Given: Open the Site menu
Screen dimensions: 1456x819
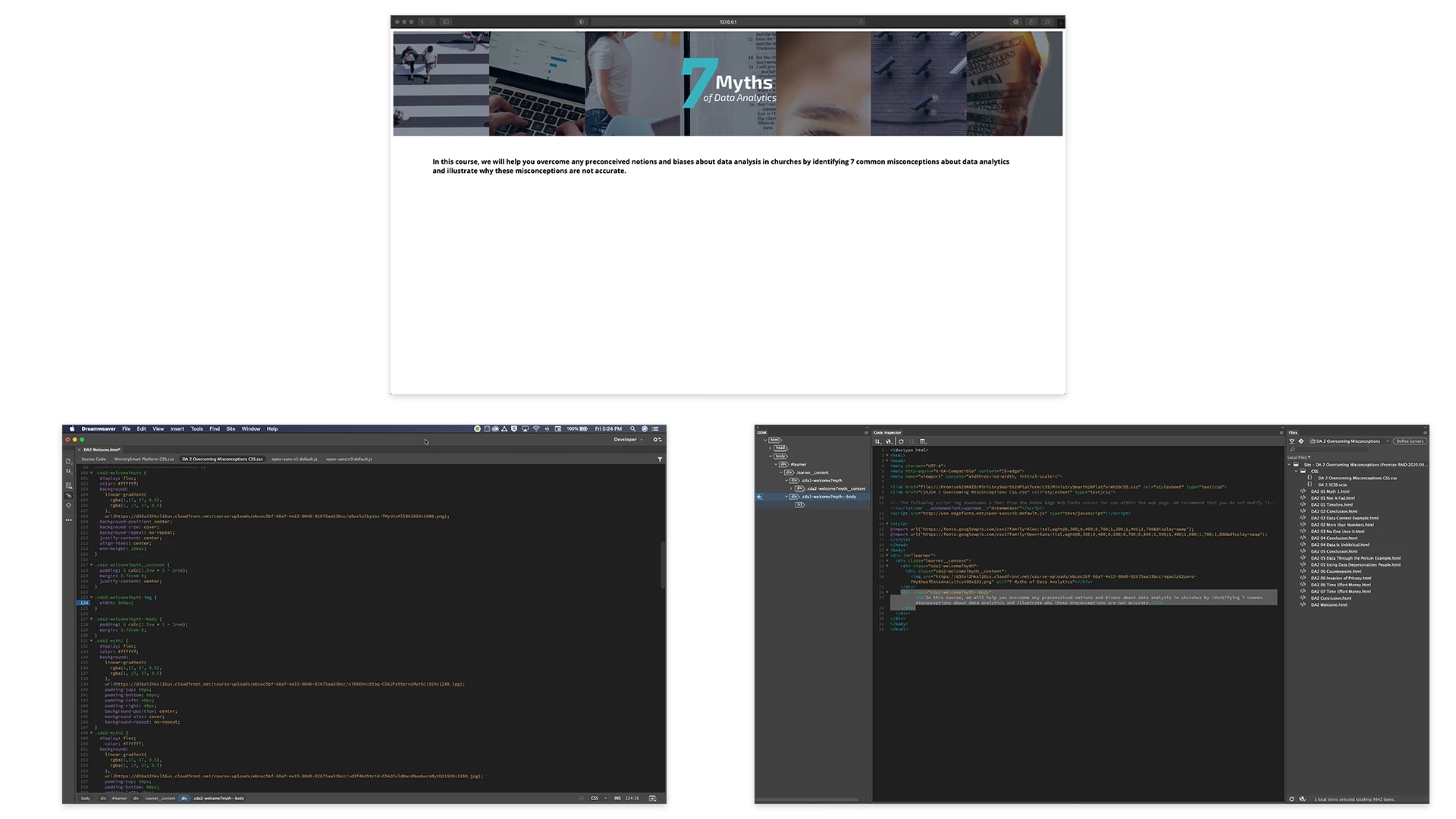Looking at the screenshot, I should point(231,429).
